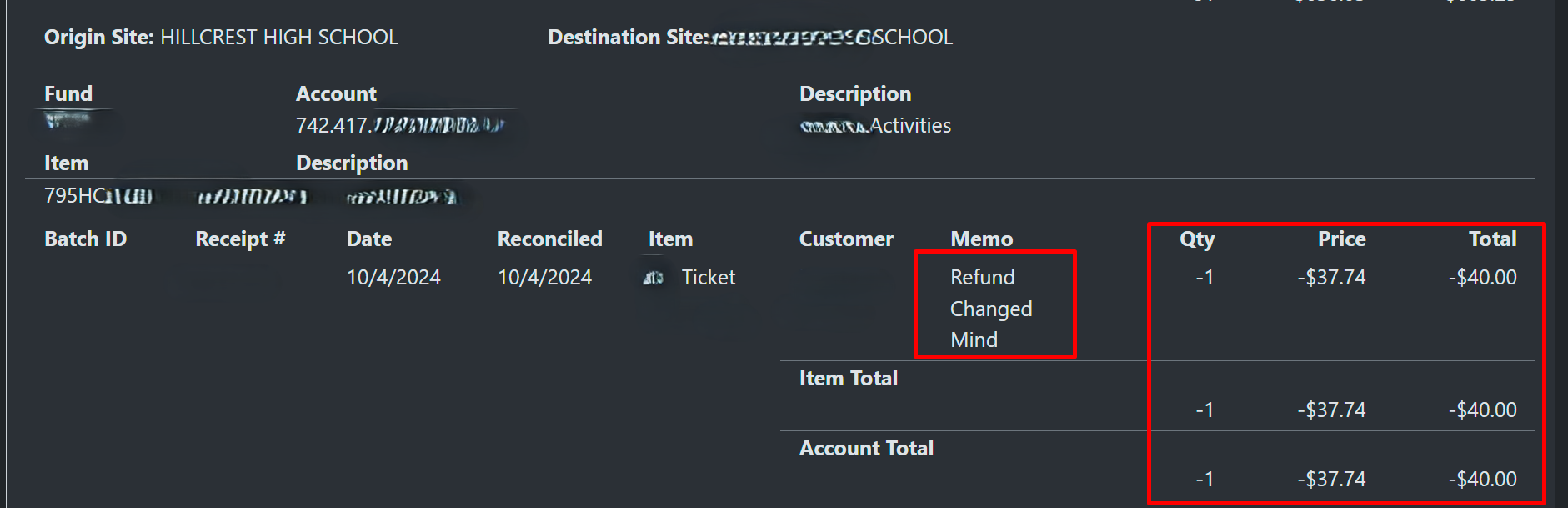Click the Account Total label
This screenshot has width=1568, height=508.
(x=866, y=449)
